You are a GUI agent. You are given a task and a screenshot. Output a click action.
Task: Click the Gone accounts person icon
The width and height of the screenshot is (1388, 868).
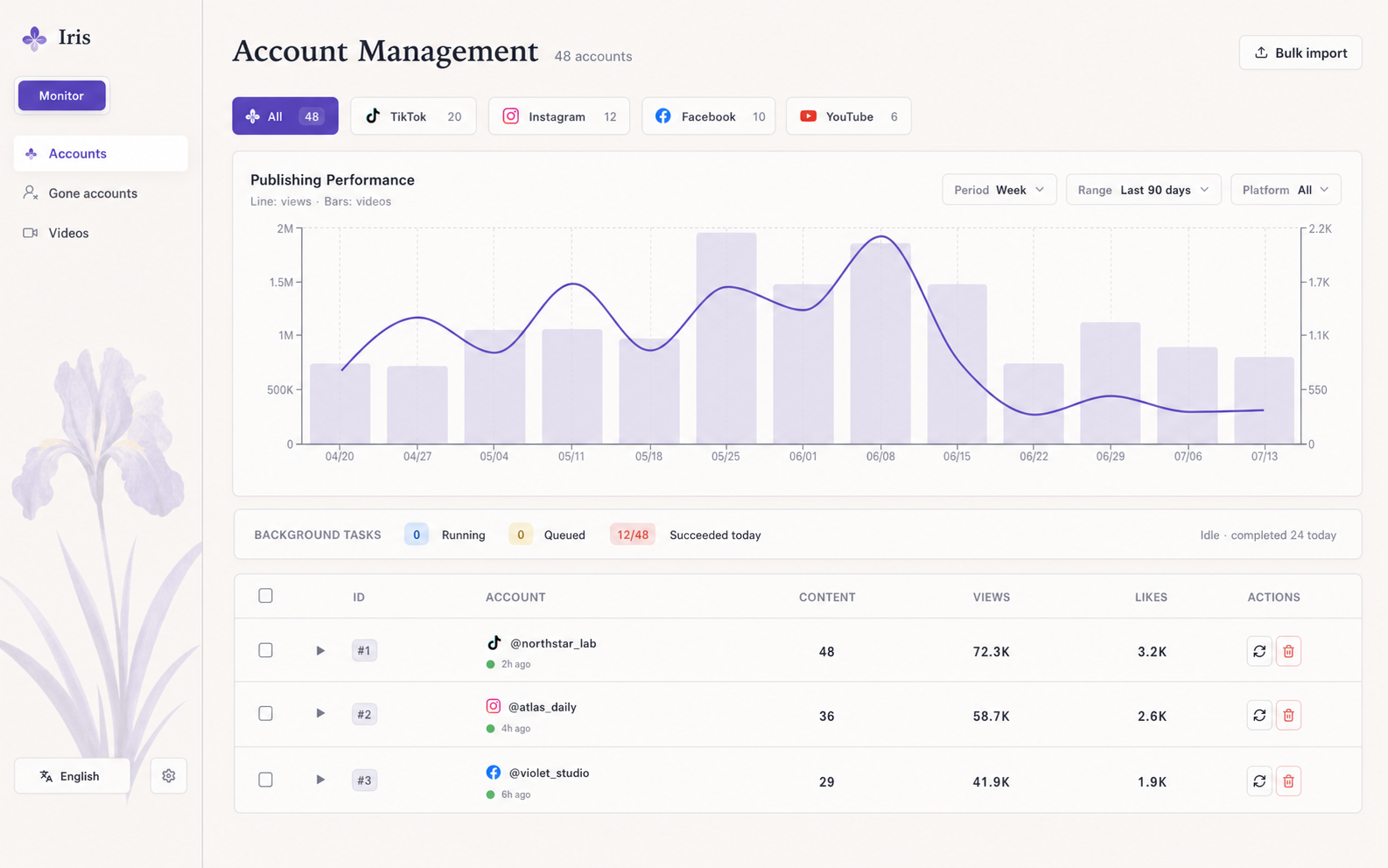[31, 192]
